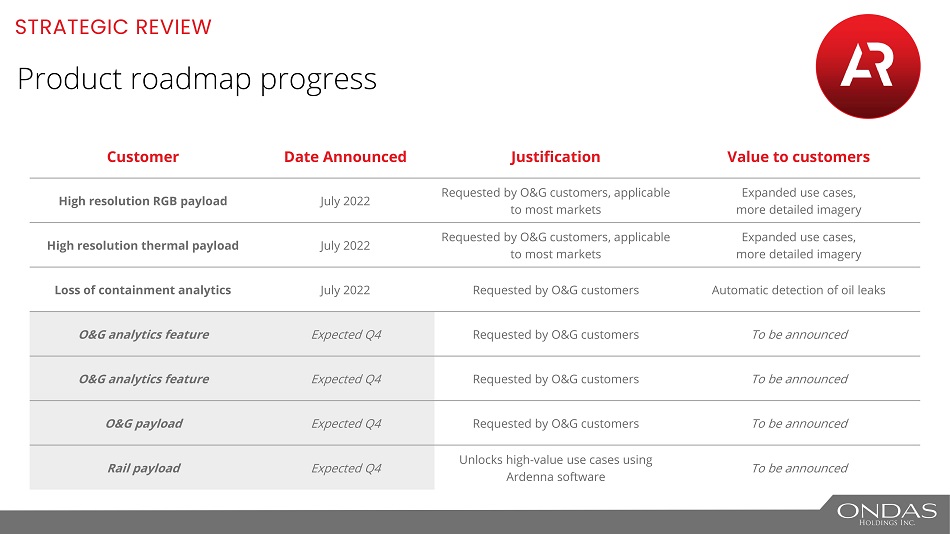Select the Rail payload row label

144,468
